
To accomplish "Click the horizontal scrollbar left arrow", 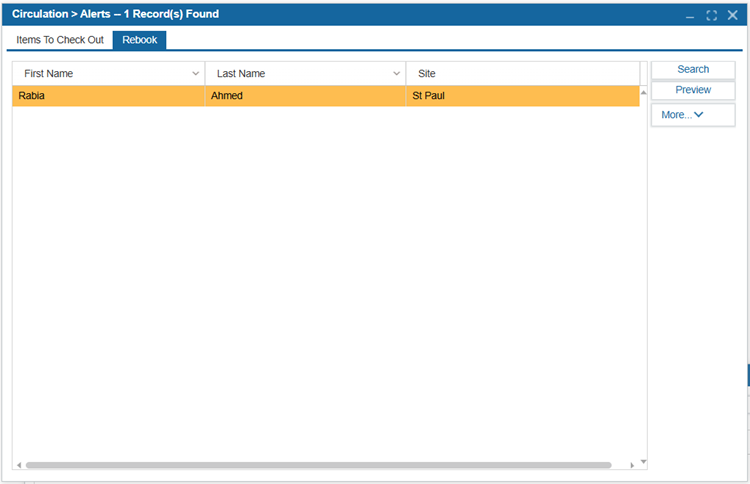I will pyautogui.click(x=17, y=466).
